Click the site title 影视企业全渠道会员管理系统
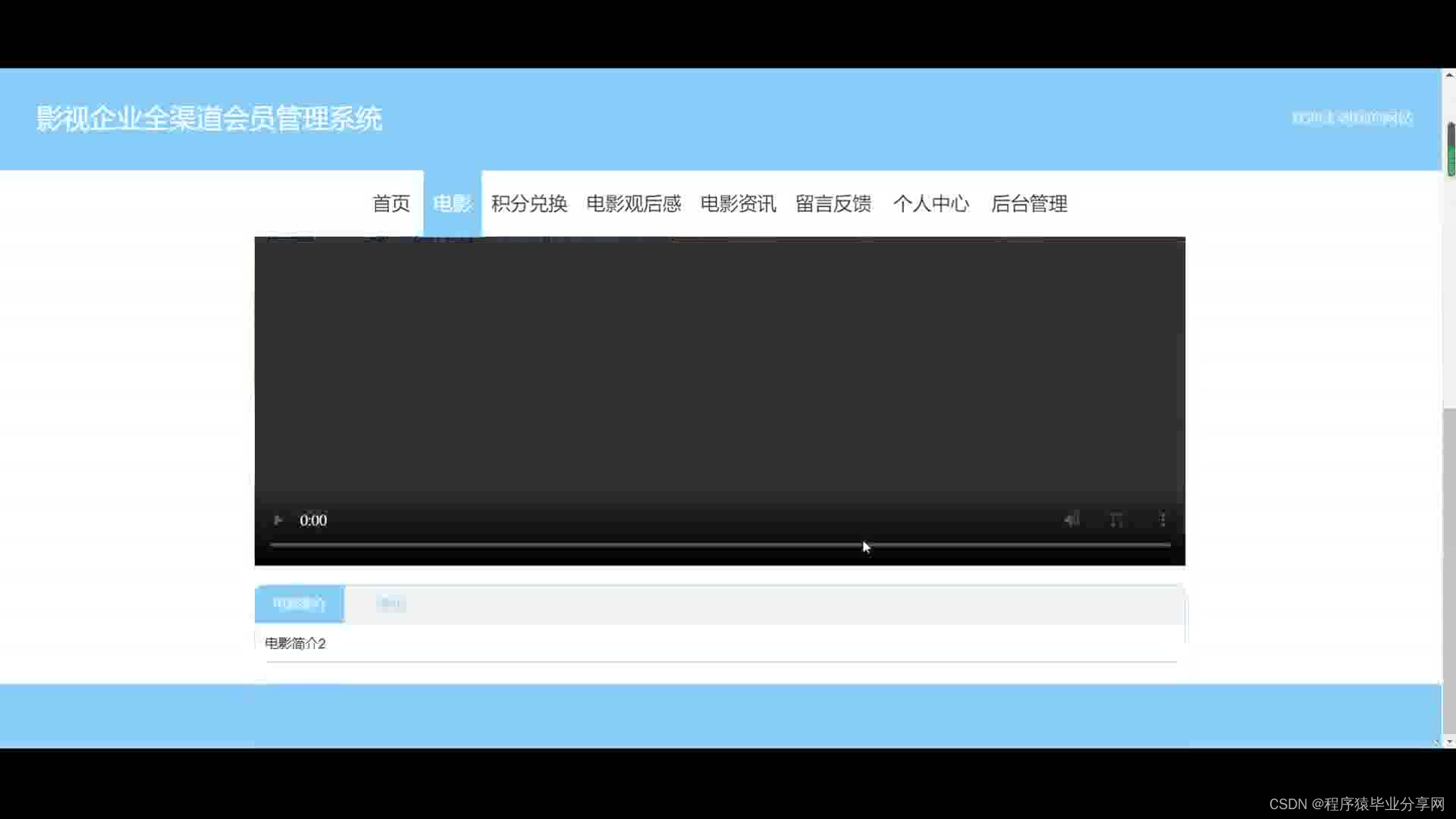1456x819 pixels. pyautogui.click(x=209, y=118)
